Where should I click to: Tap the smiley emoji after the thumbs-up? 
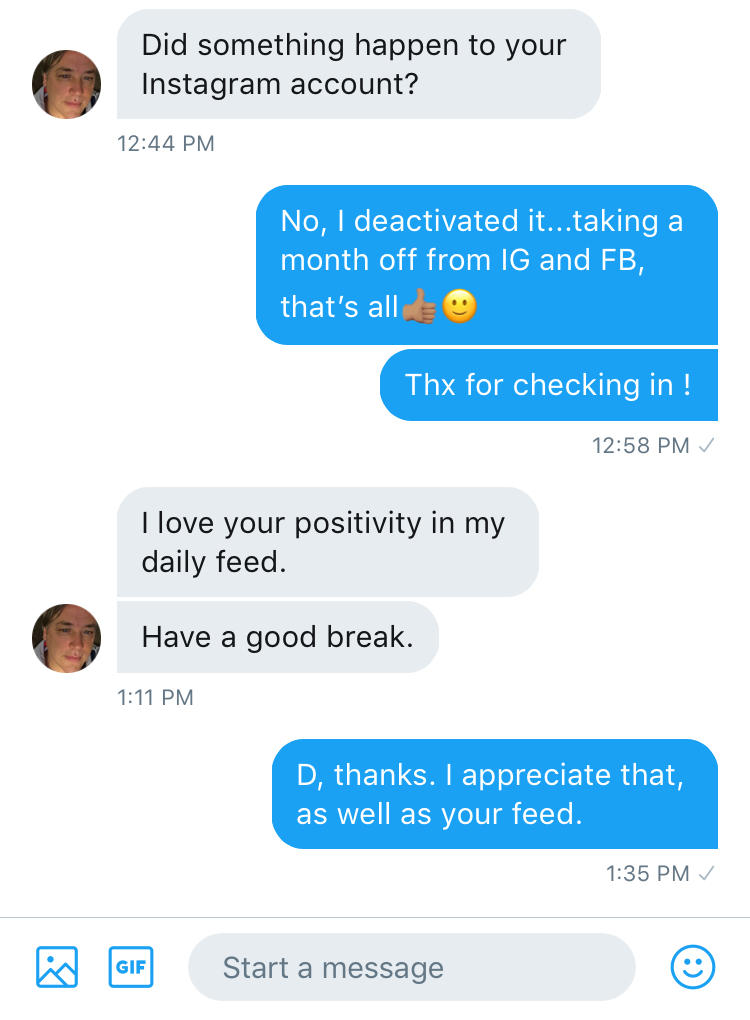tap(459, 307)
